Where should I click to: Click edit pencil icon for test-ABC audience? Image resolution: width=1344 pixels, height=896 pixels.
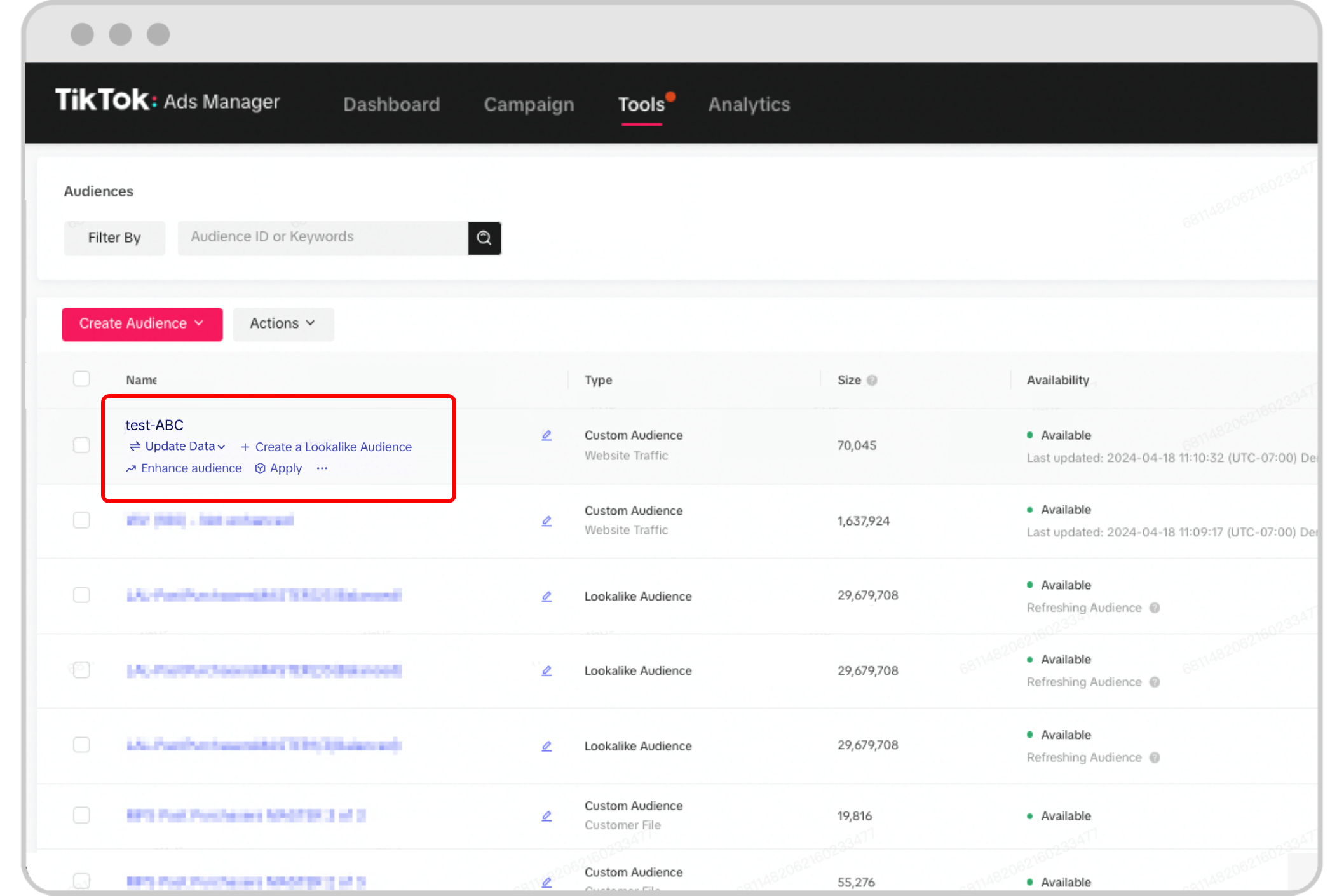[x=546, y=435]
